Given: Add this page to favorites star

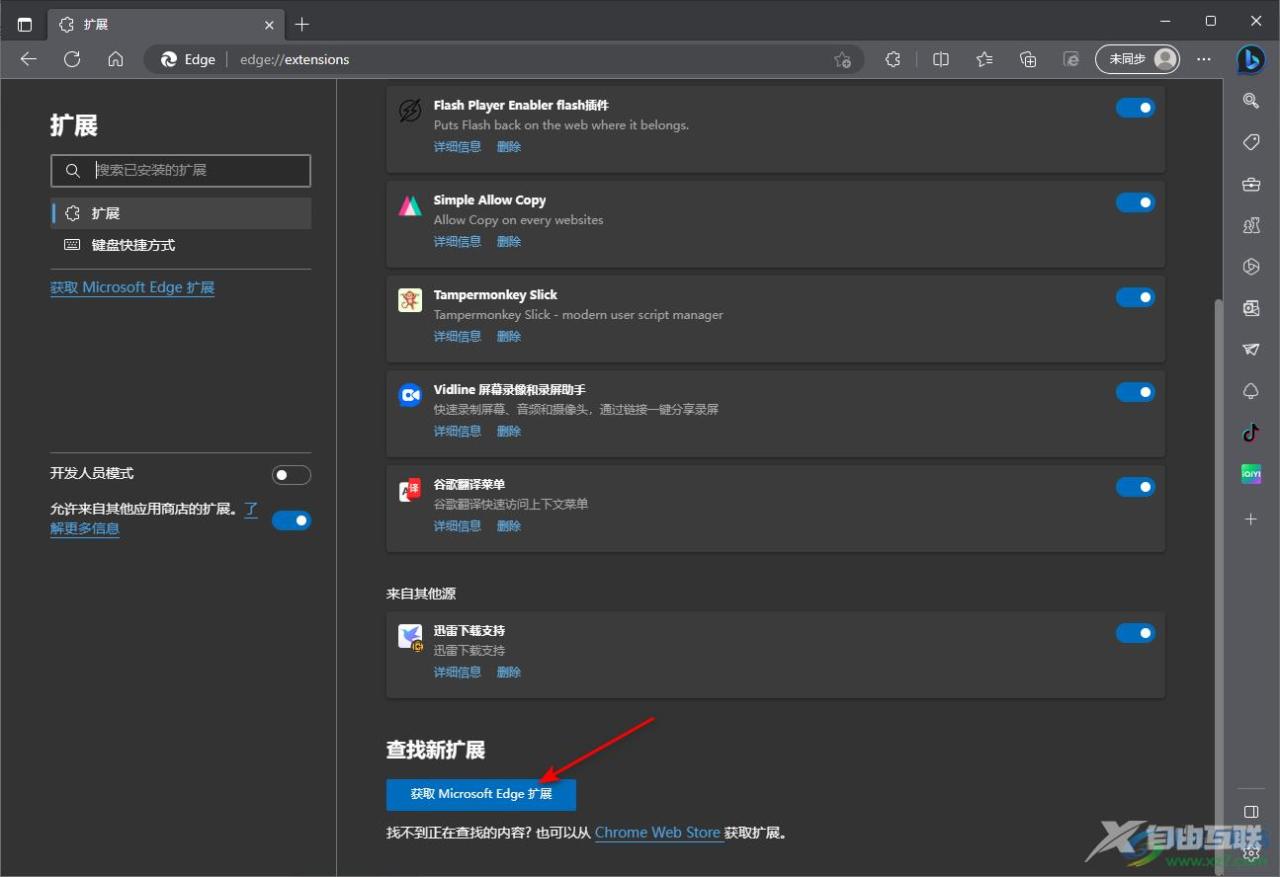Looking at the screenshot, I should point(842,60).
